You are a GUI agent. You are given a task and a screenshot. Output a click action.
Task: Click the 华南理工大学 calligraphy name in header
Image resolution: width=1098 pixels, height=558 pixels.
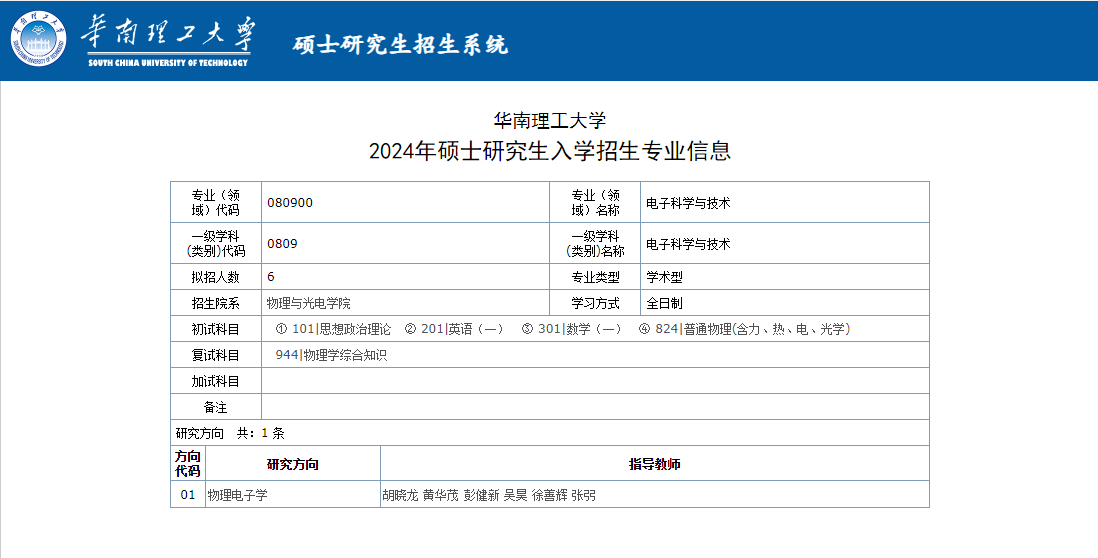point(168,34)
